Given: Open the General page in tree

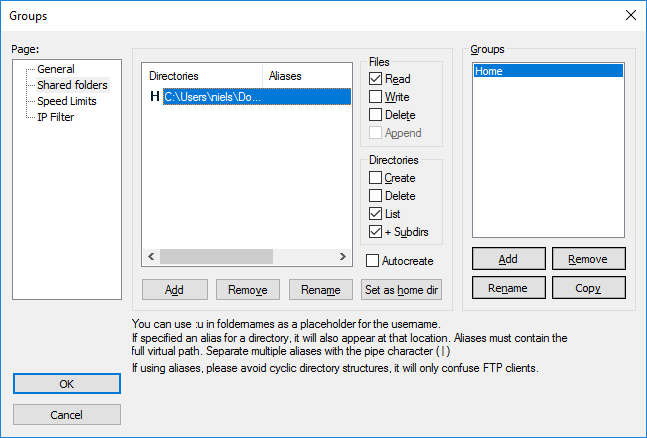Looking at the screenshot, I should click(x=55, y=69).
